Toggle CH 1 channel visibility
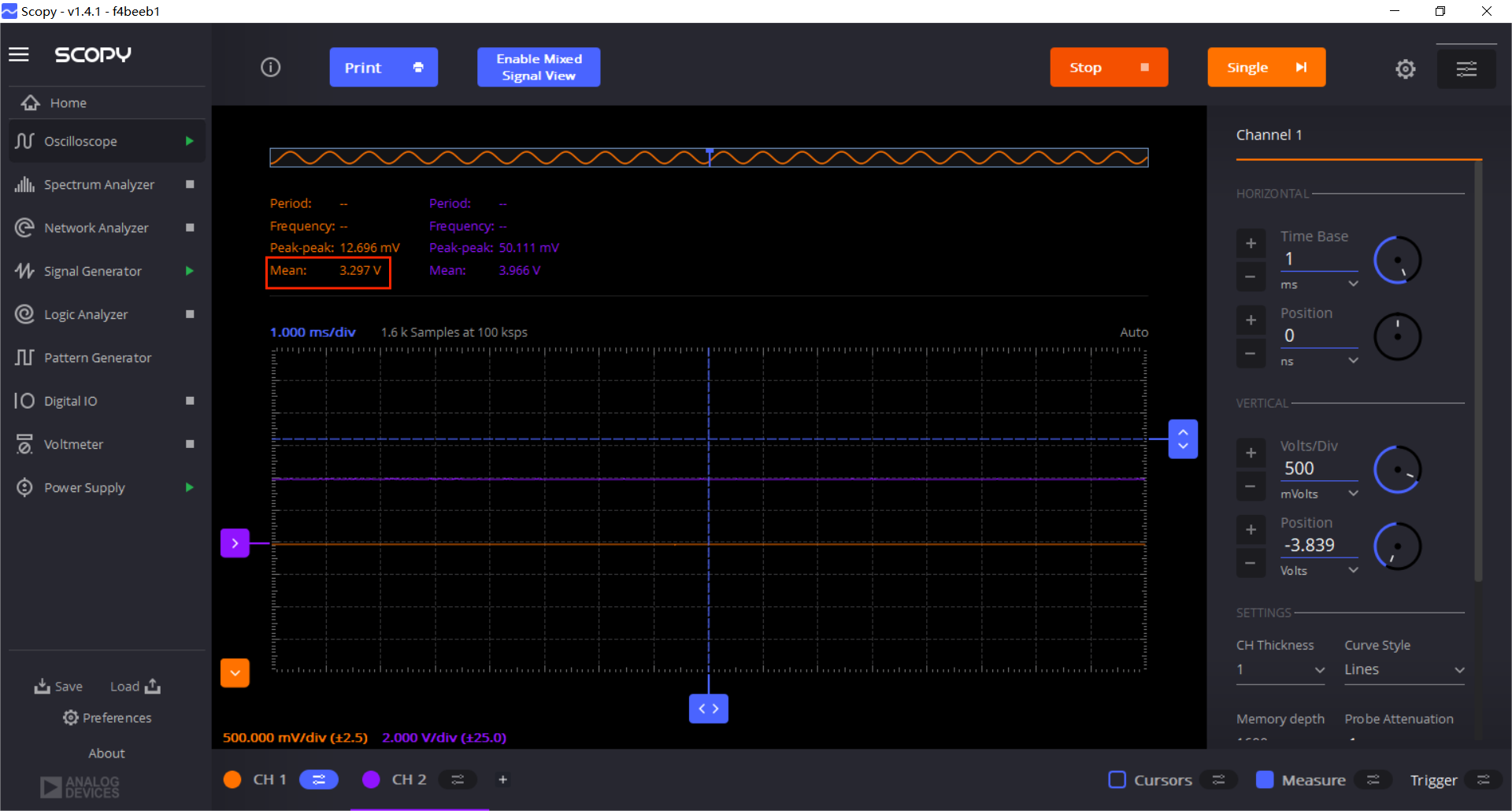Screen dimensions: 1512x811 click(x=232, y=780)
